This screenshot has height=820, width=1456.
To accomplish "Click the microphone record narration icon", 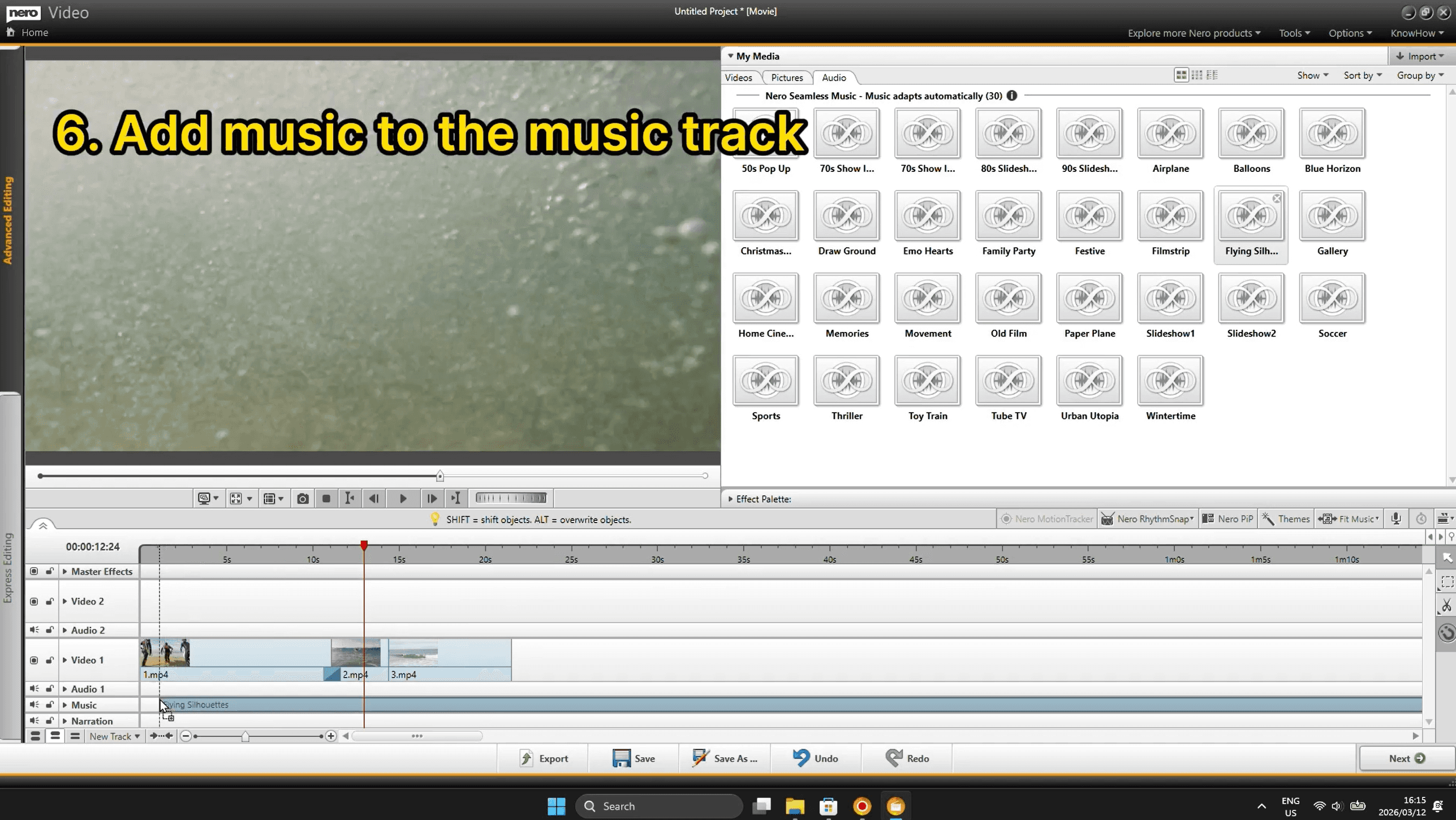I will click(x=1396, y=519).
